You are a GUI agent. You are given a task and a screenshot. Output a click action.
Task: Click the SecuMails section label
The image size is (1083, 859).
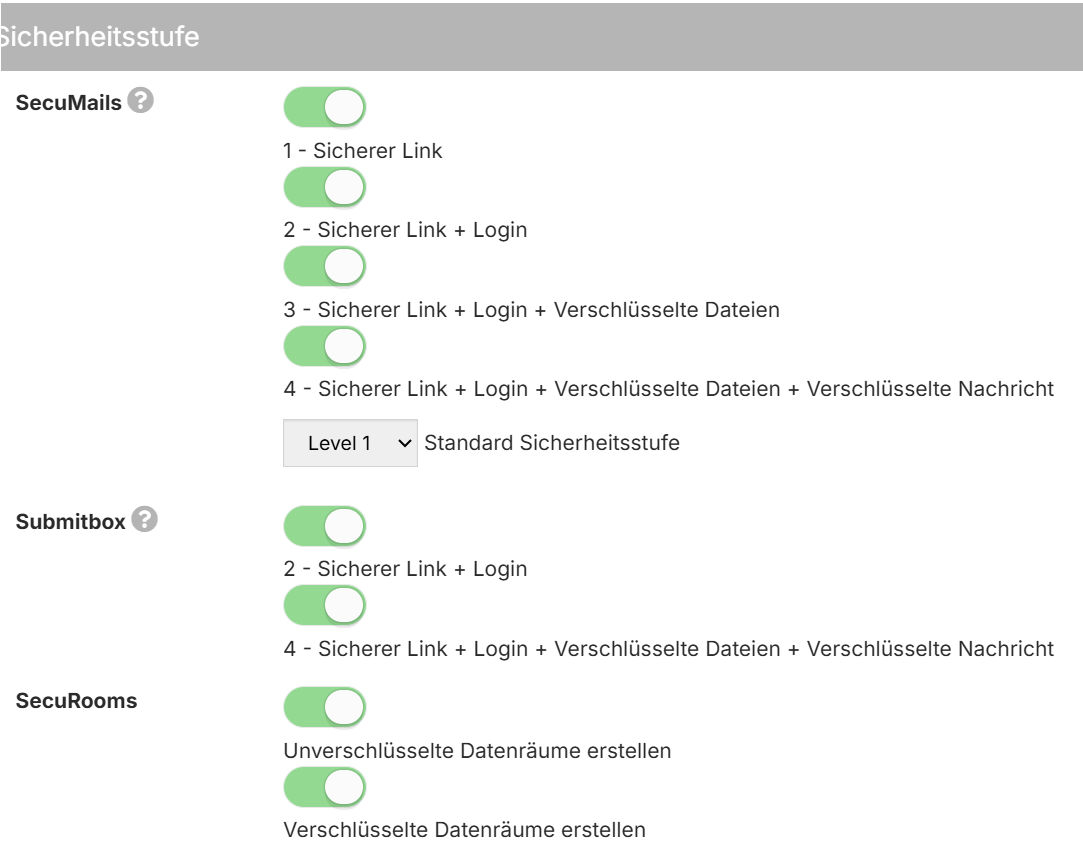pyautogui.click(x=68, y=103)
